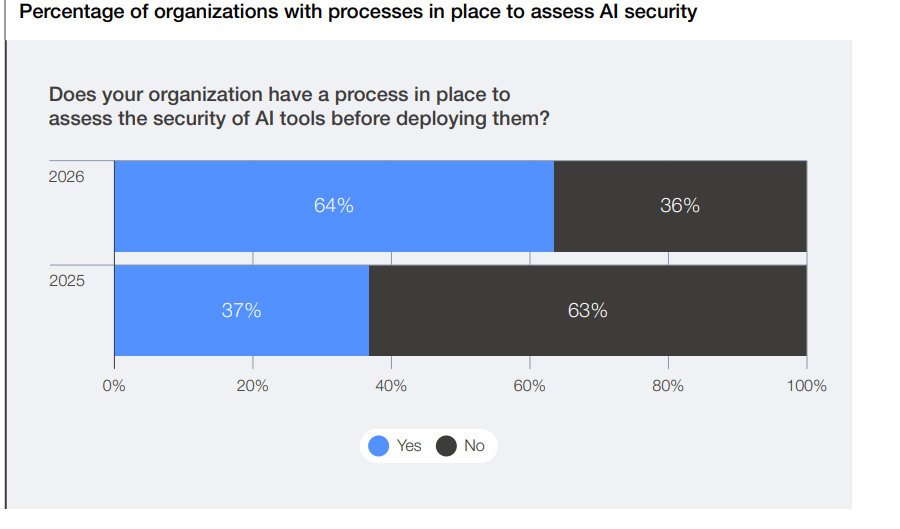The width and height of the screenshot is (900, 529).
Task: Select the blue 64% bar for 2026
Action: tap(334, 206)
